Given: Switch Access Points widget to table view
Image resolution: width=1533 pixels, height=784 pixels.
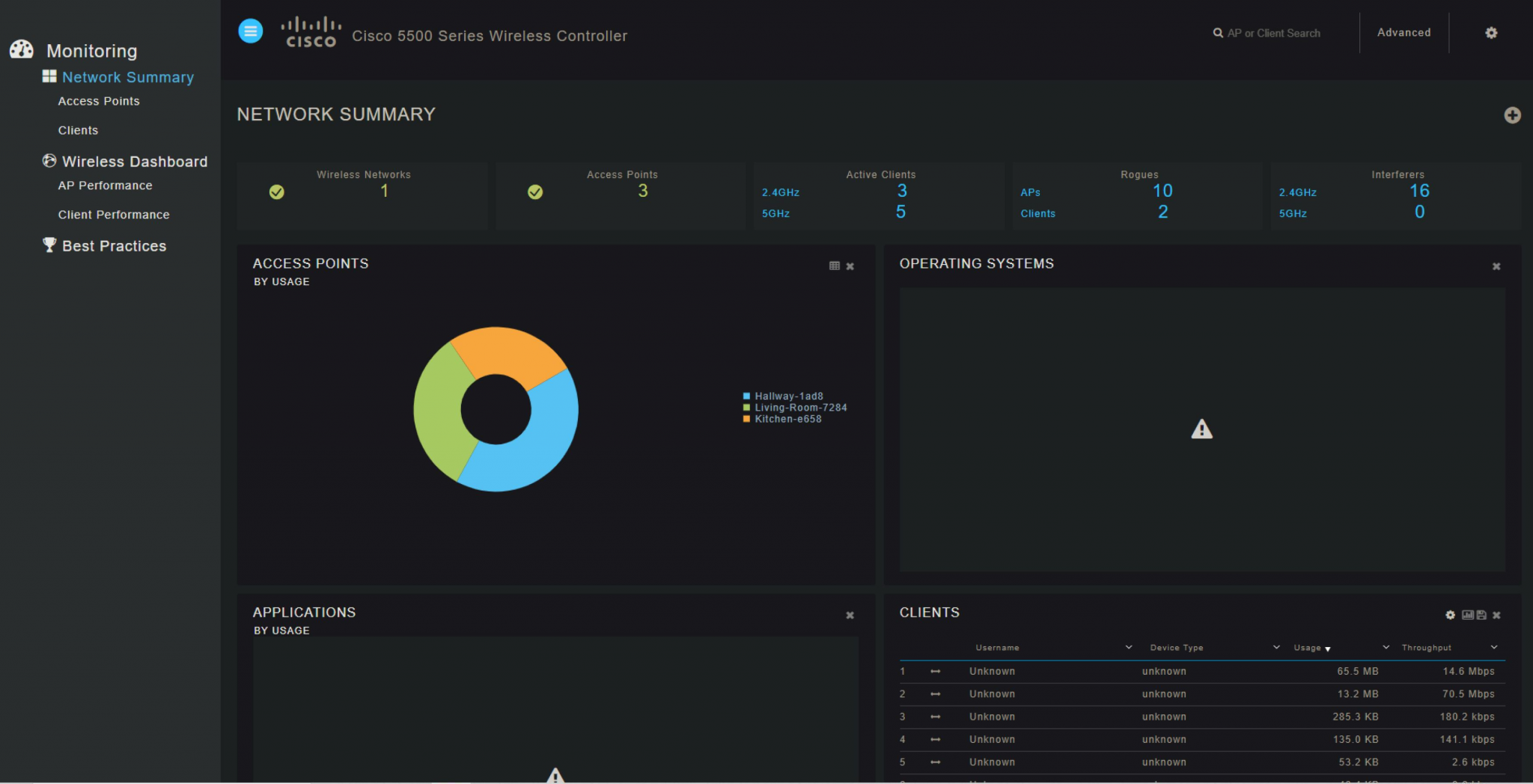Looking at the screenshot, I should coord(835,266).
